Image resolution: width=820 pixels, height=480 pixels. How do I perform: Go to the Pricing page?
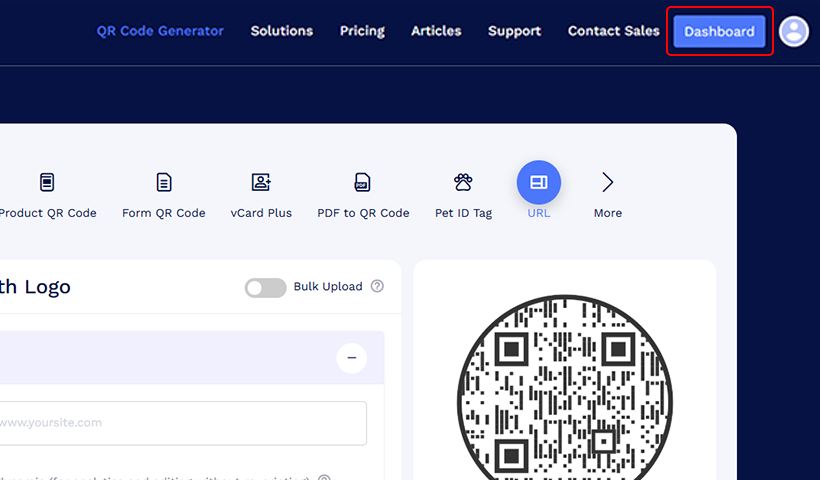362,31
